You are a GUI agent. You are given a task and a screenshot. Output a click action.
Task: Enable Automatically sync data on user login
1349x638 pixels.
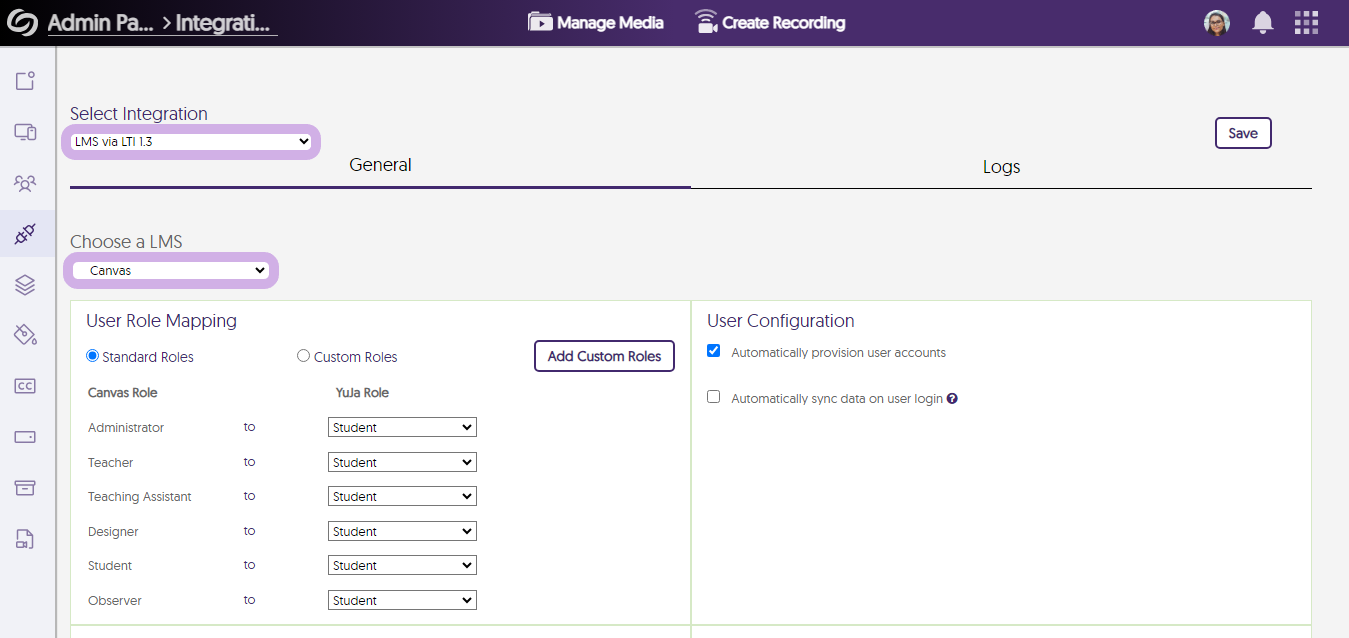[714, 397]
